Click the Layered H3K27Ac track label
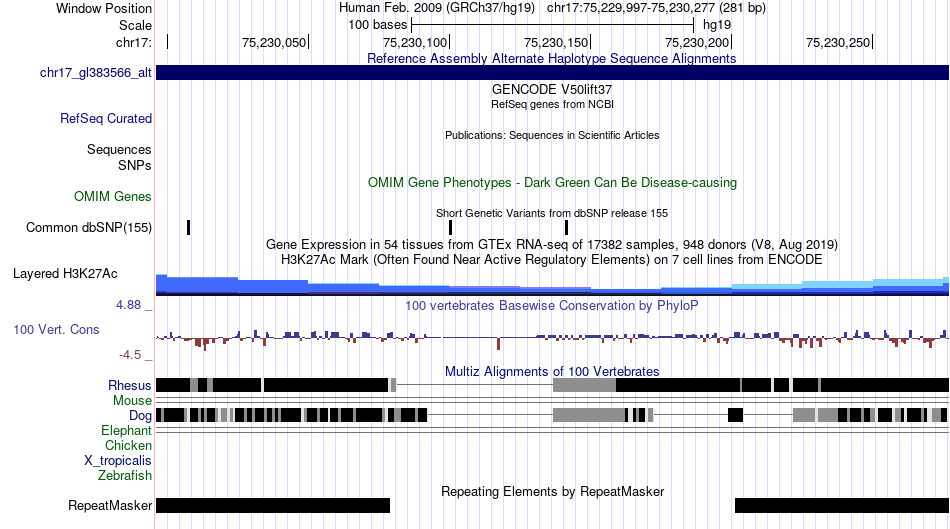The width and height of the screenshot is (950, 529). pyautogui.click(x=65, y=273)
